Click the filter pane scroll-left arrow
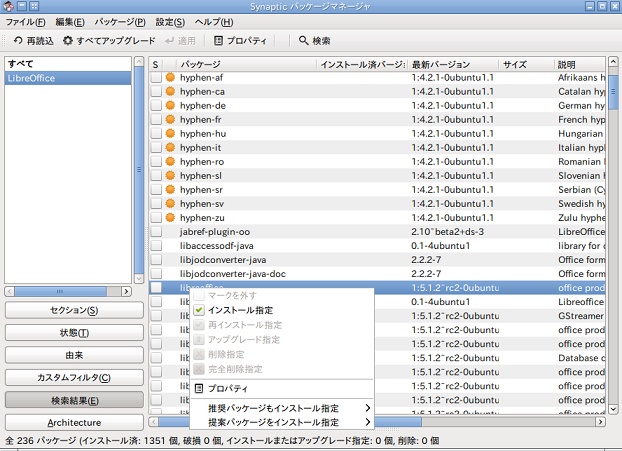622x451 pixels. coord(10,292)
